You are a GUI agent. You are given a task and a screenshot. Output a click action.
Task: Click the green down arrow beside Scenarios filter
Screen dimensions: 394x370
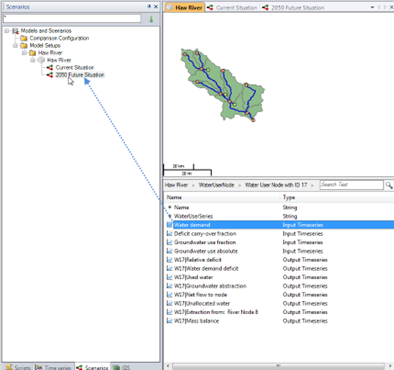pos(151,19)
